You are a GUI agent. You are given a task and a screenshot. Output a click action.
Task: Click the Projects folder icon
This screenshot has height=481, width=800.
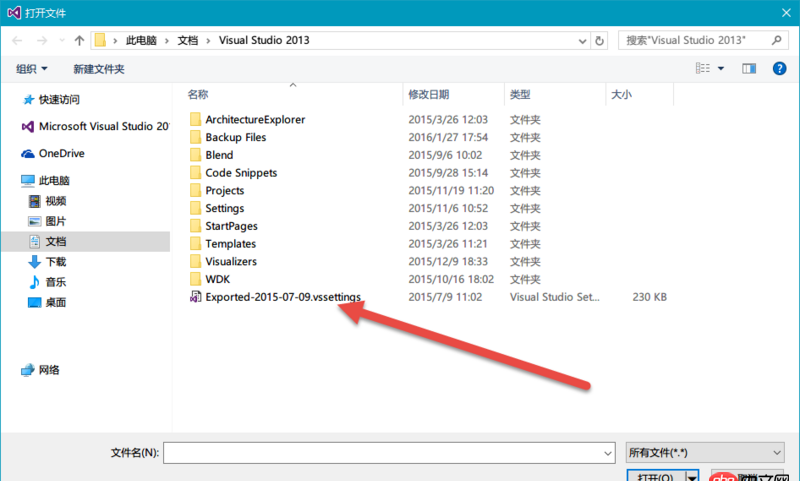[x=195, y=190]
